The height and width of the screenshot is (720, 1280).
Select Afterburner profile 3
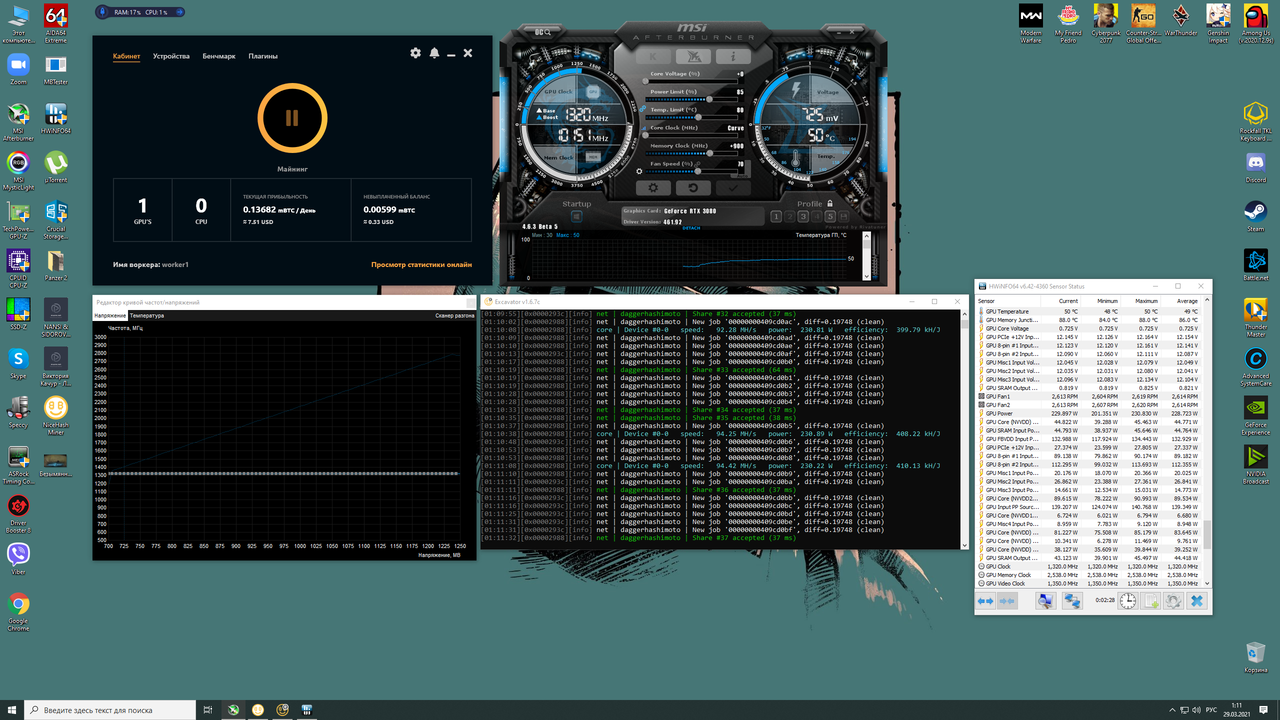pyautogui.click(x=803, y=216)
